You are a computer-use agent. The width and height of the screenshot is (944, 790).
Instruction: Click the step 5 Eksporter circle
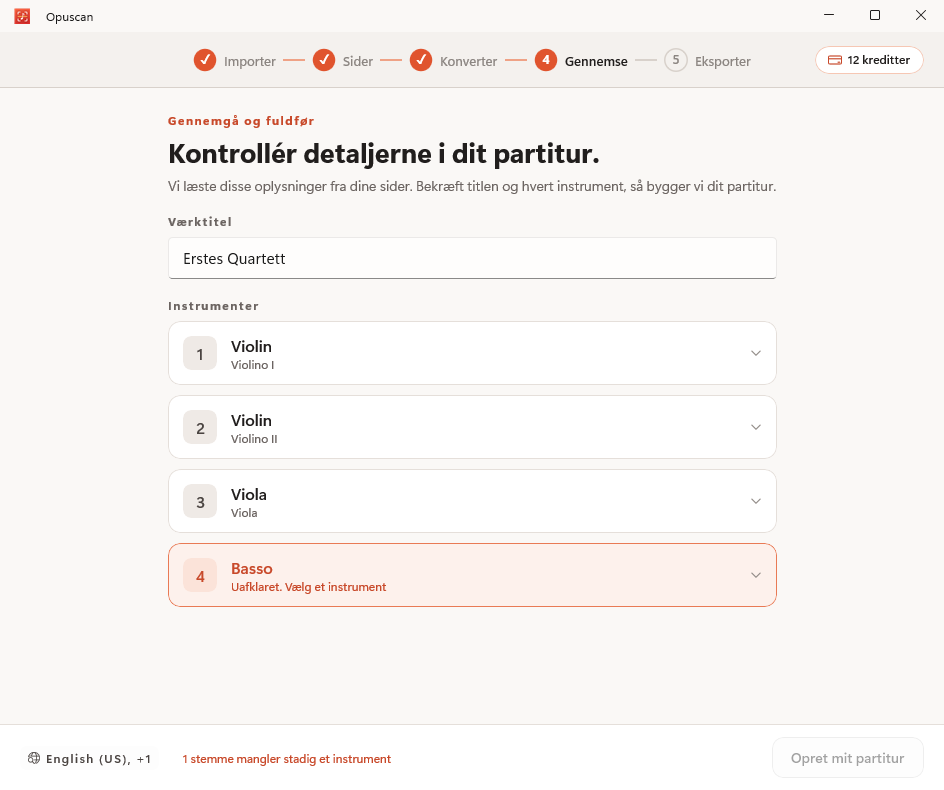676,60
